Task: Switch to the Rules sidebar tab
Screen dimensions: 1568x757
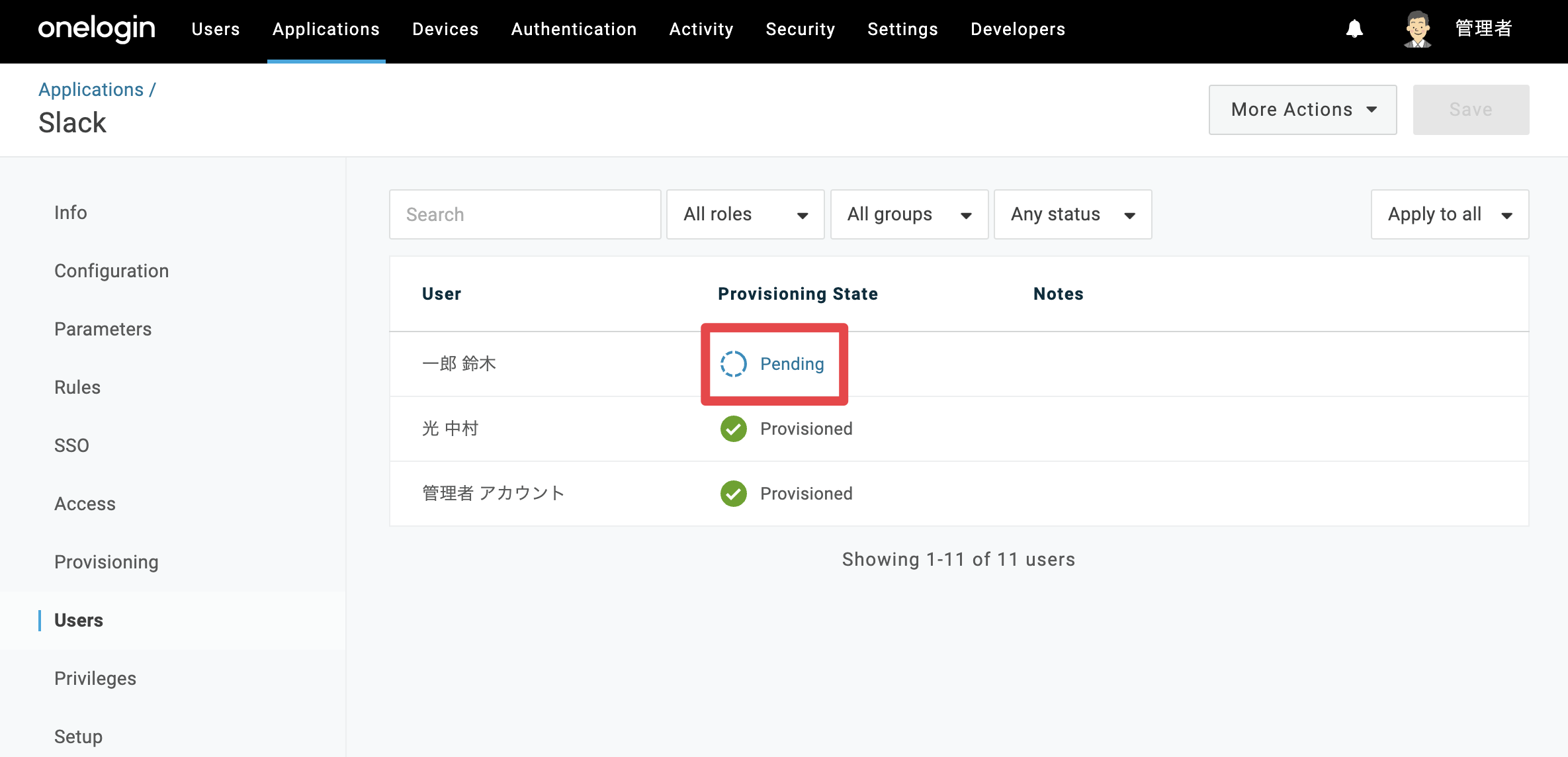Action: (x=77, y=387)
